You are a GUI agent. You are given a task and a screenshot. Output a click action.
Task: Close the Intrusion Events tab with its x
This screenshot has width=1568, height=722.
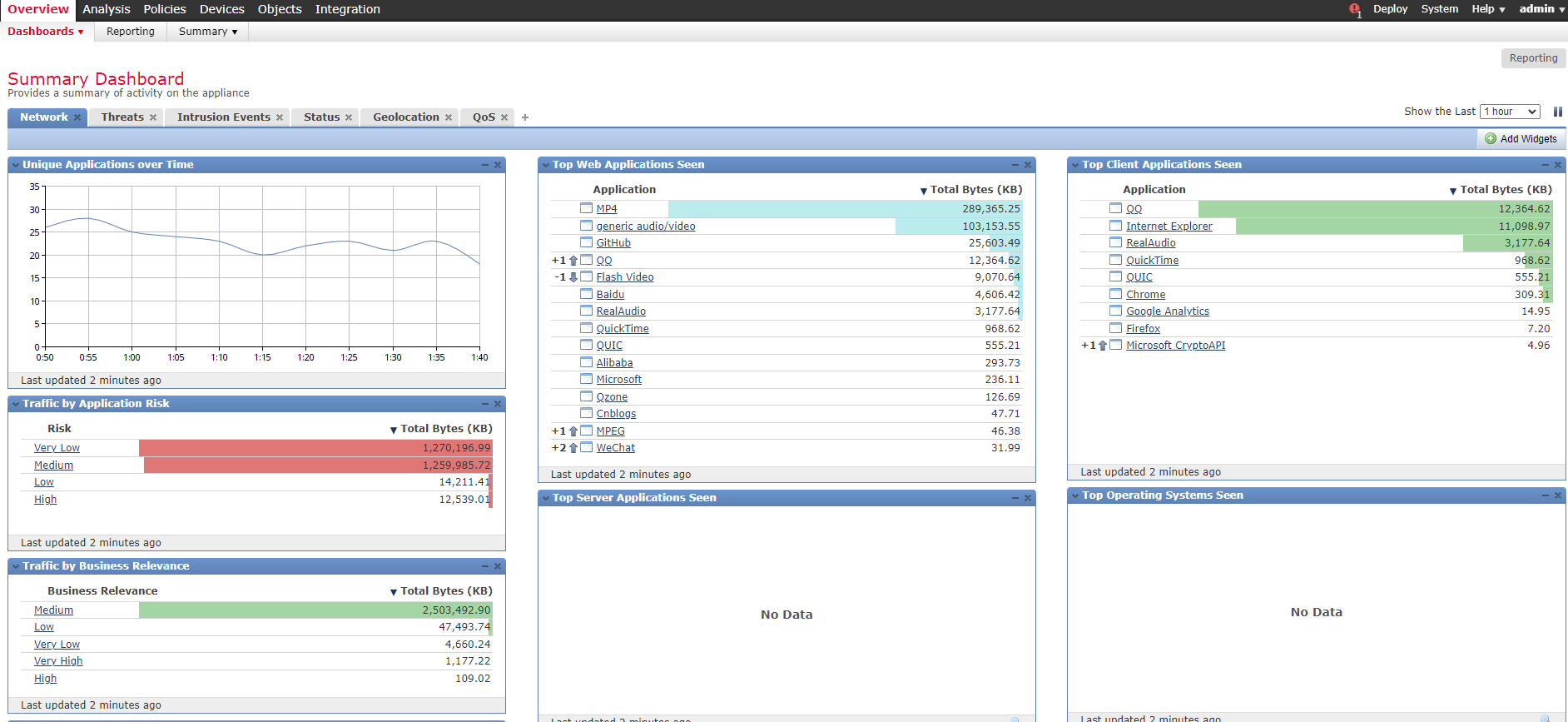280,117
